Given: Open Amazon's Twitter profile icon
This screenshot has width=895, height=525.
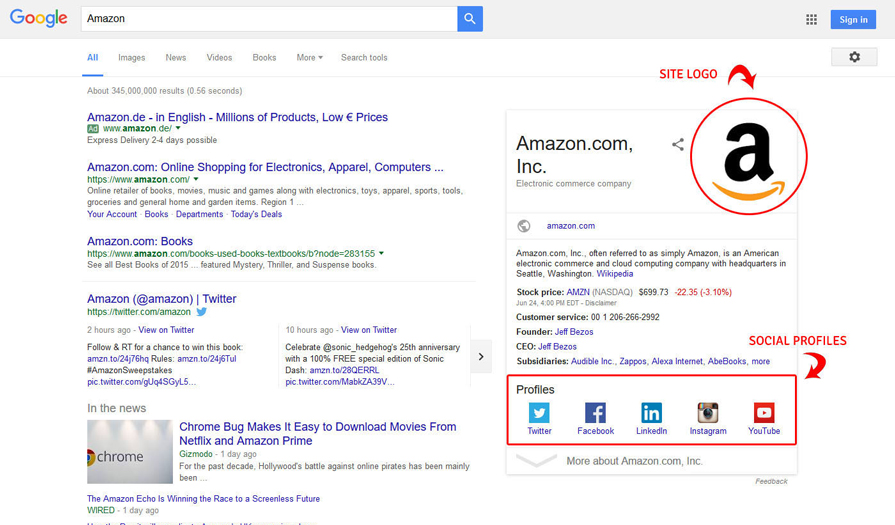Looking at the screenshot, I should [539, 413].
